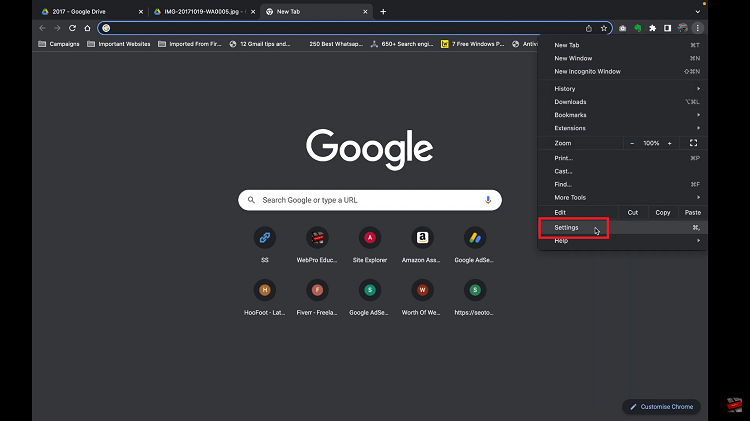
Task: Go to the home page icon
Action: click(x=87, y=28)
